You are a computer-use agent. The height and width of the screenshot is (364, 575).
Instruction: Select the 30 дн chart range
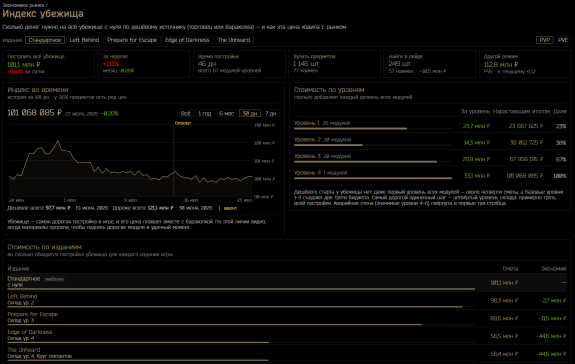click(250, 114)
